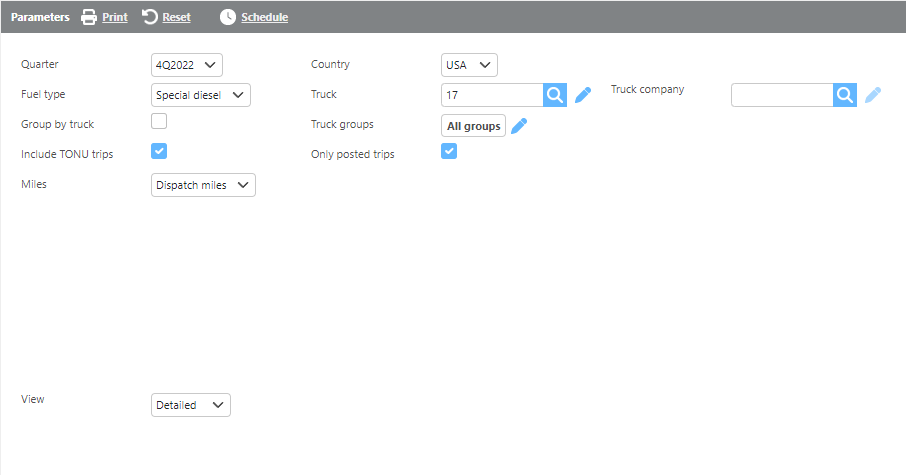Click the Print link

[115, 17]
